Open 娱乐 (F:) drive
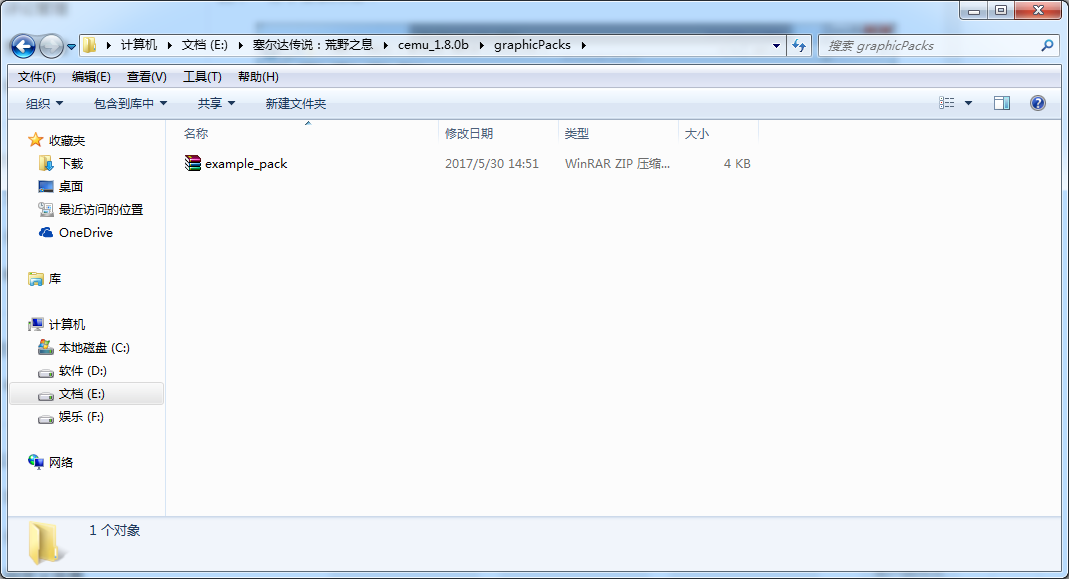Image resolution: width=1069 pixels, height=579 pixels. click(x=81, y=417)
